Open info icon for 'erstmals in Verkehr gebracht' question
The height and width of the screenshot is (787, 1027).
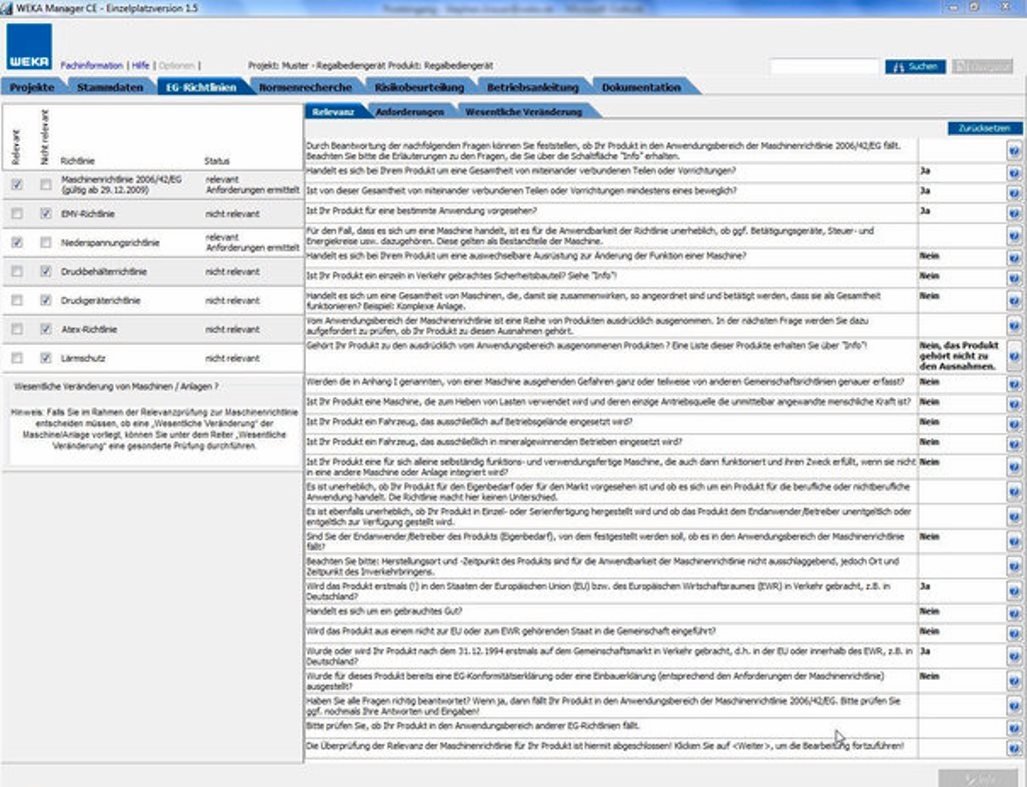point(1015,592)
